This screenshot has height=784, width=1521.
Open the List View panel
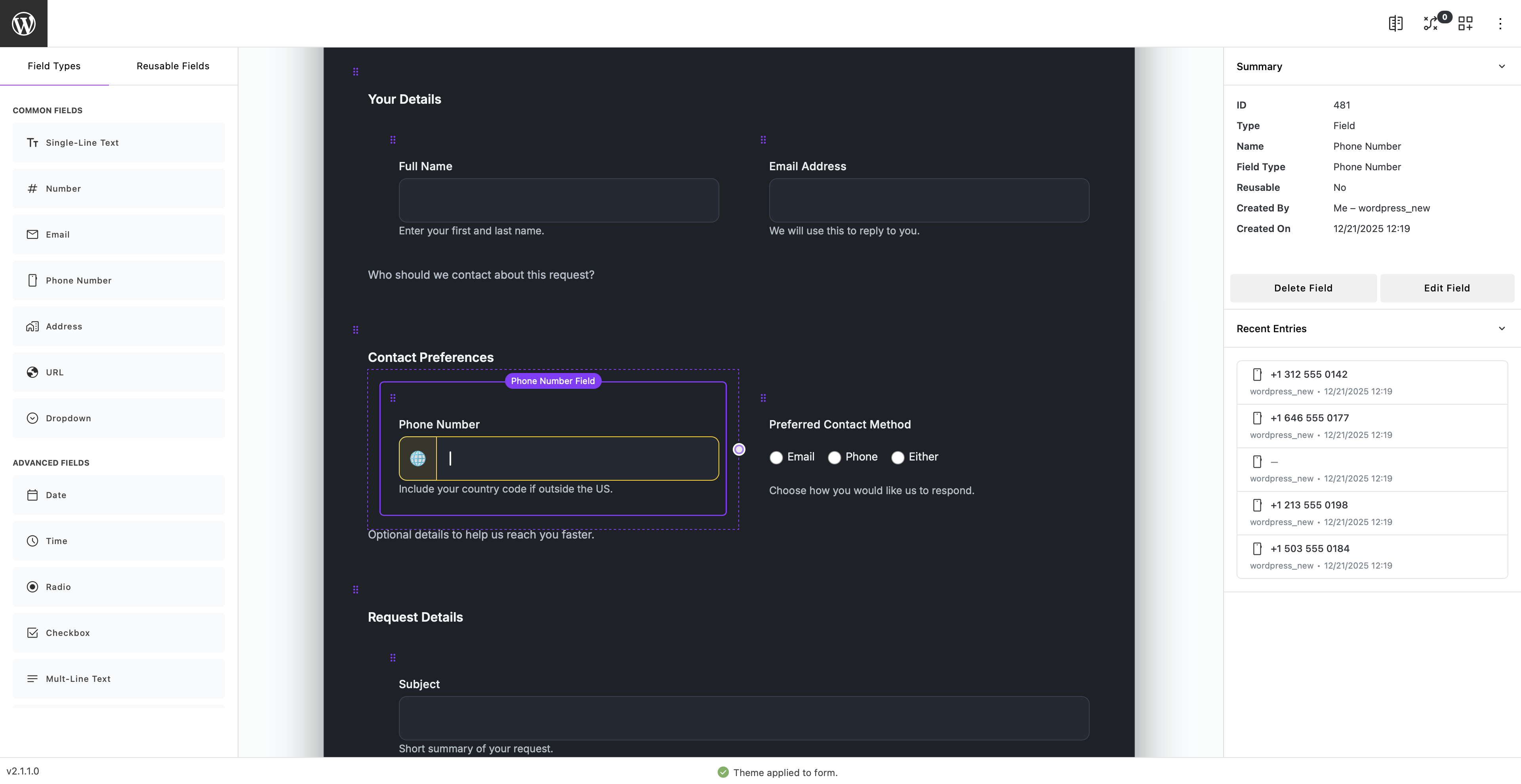pos(1396,23)
